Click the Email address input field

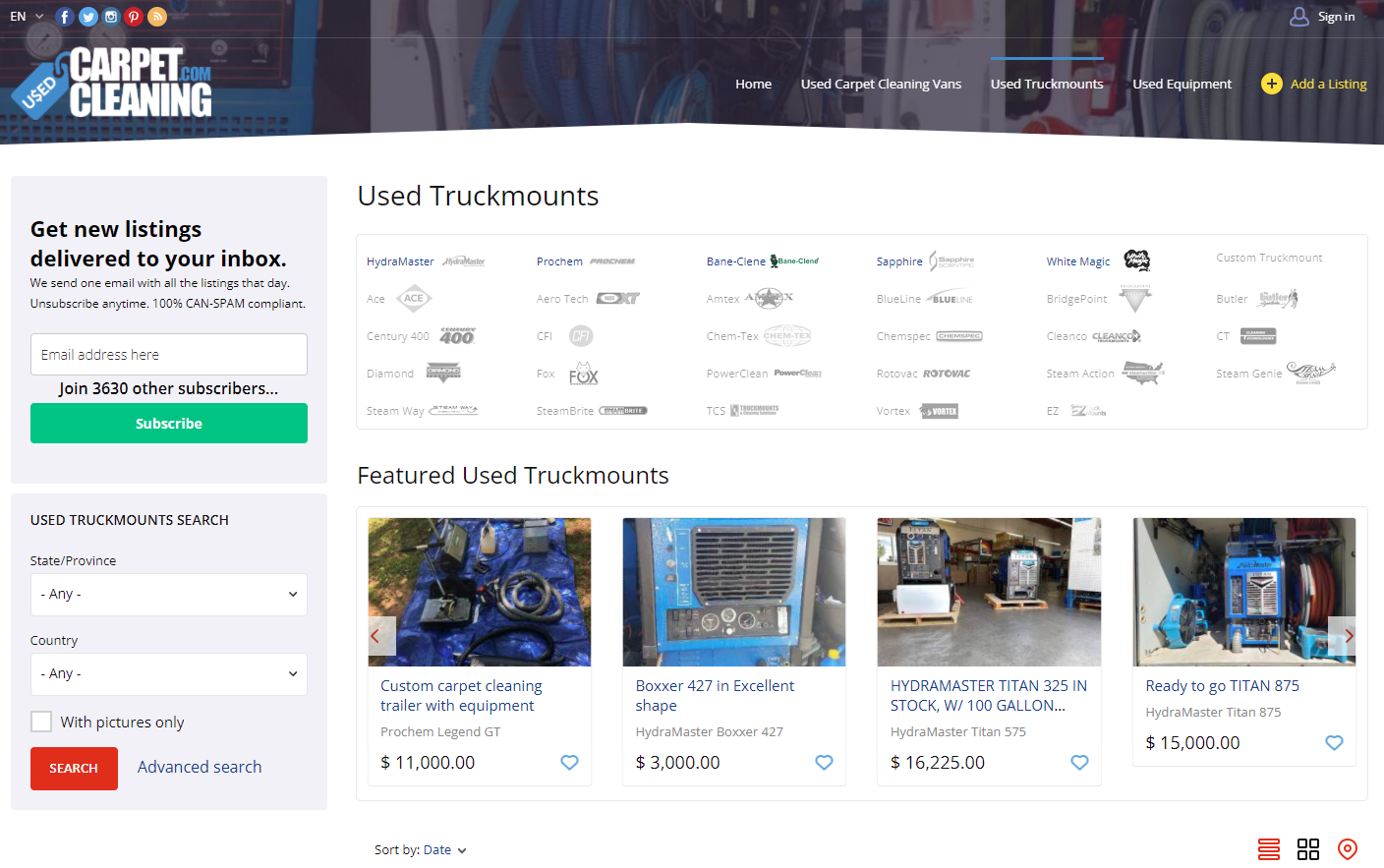[169, 355]
